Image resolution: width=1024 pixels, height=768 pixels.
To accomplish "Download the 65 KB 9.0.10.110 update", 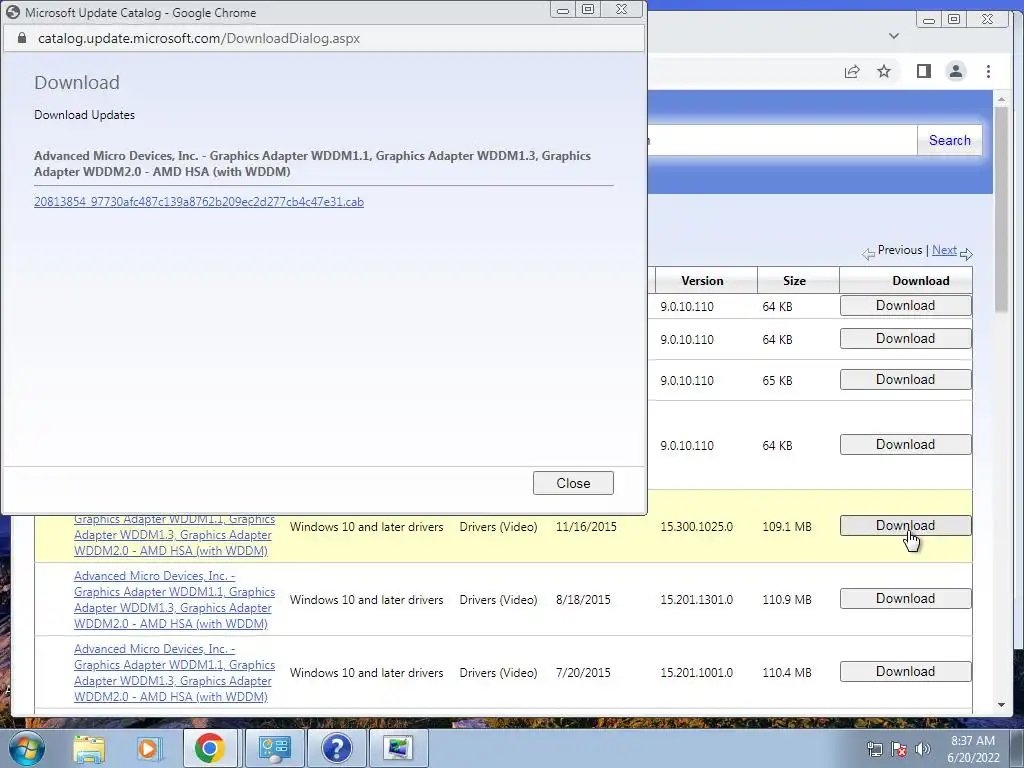I will (905, 380).
